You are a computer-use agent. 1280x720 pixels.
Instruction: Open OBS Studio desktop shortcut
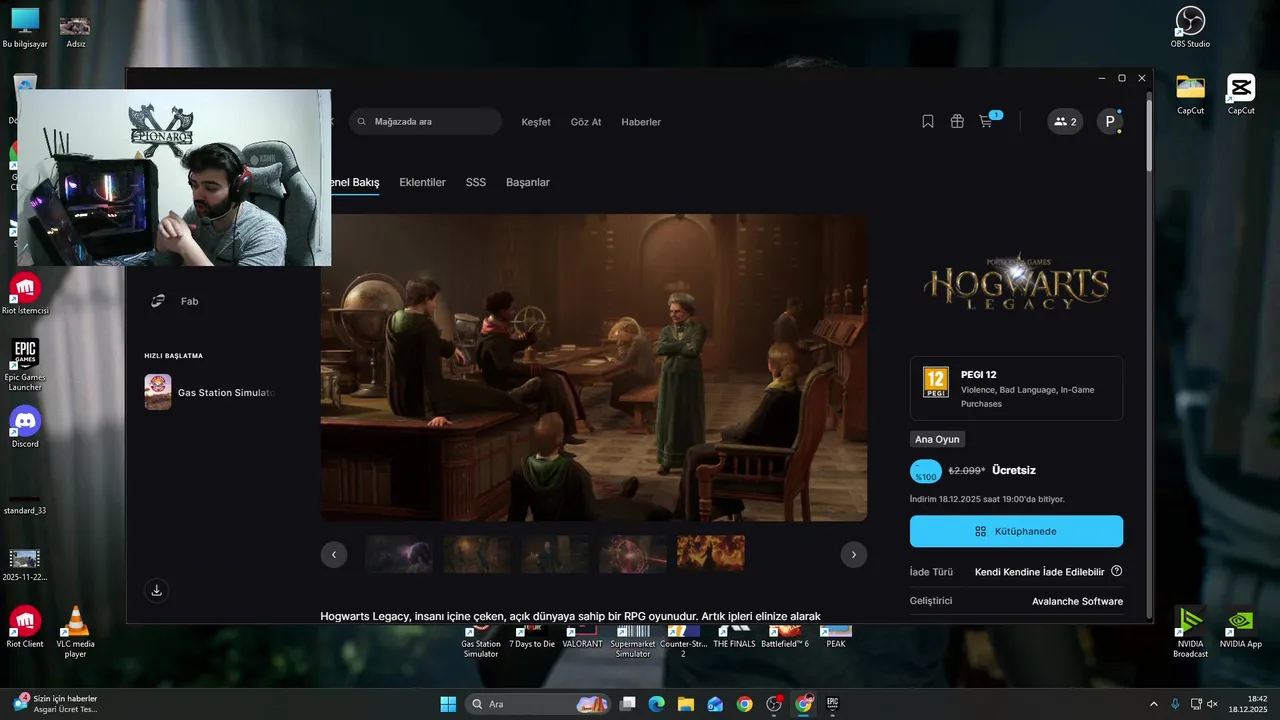[1190, 28]
